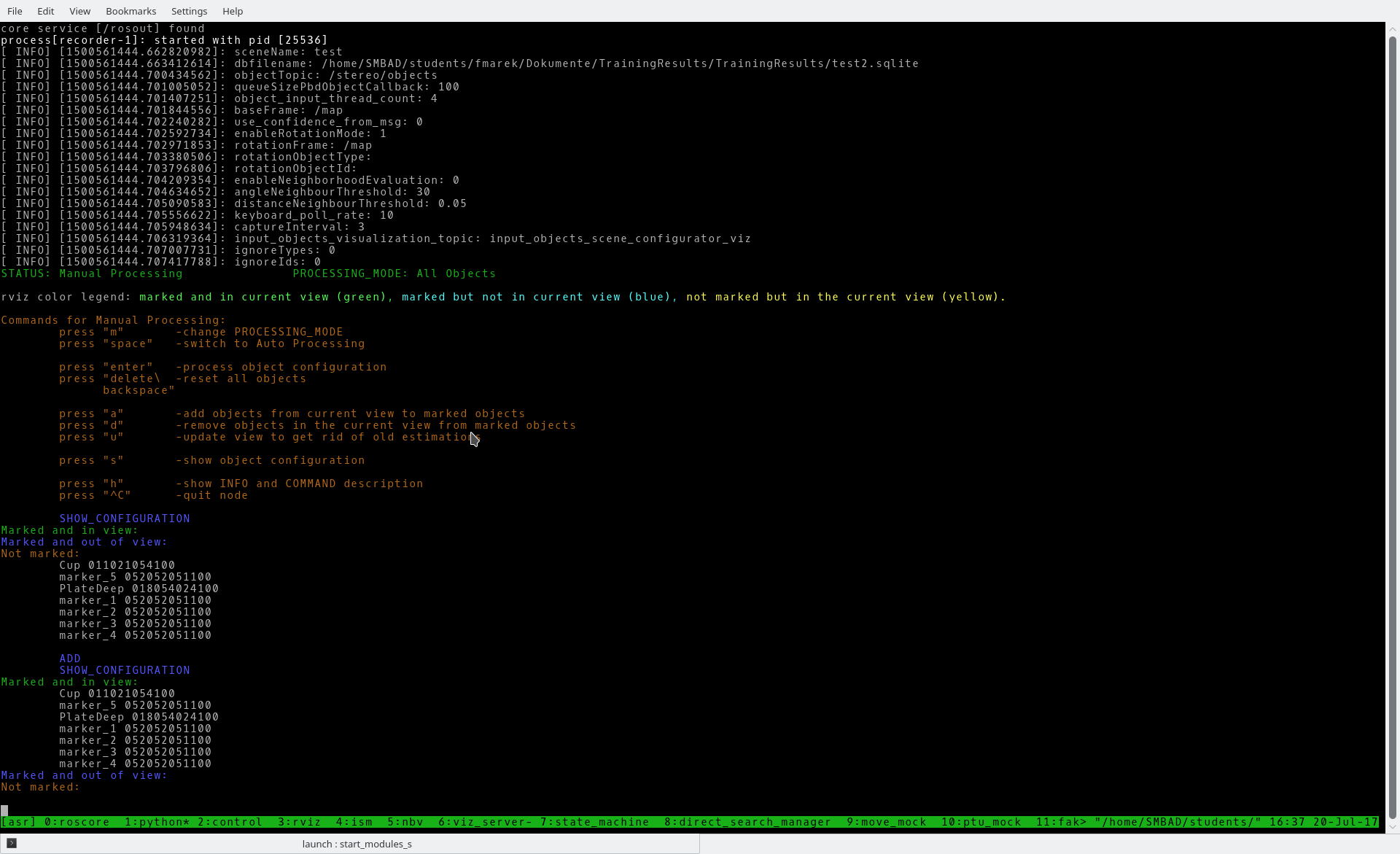This screenshot has height=854, width=1400.
Task: Switch to tmux window 8:direct_search_manager
Action: point(747,822)
